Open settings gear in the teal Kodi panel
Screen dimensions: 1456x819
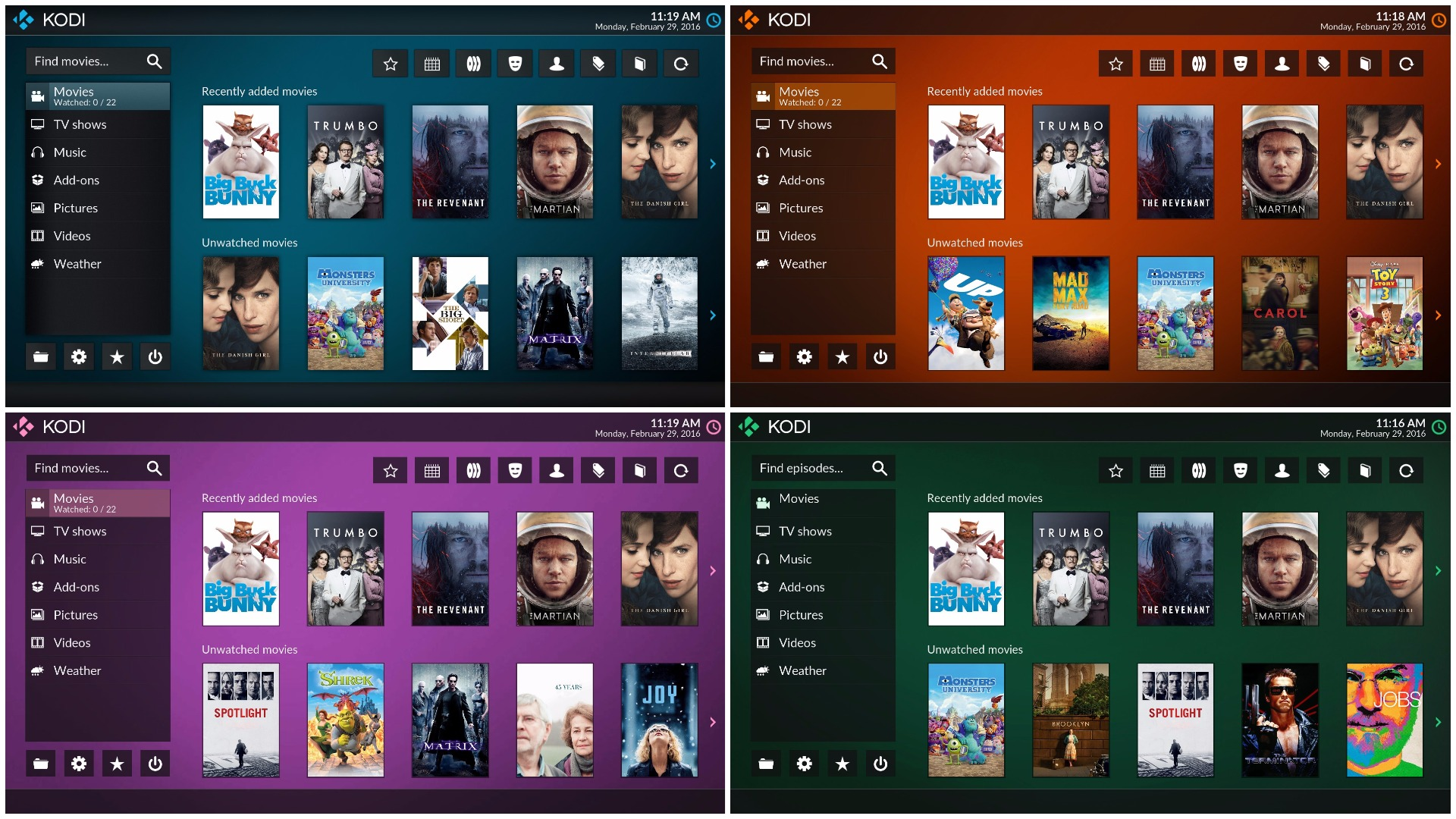point(79,356)
